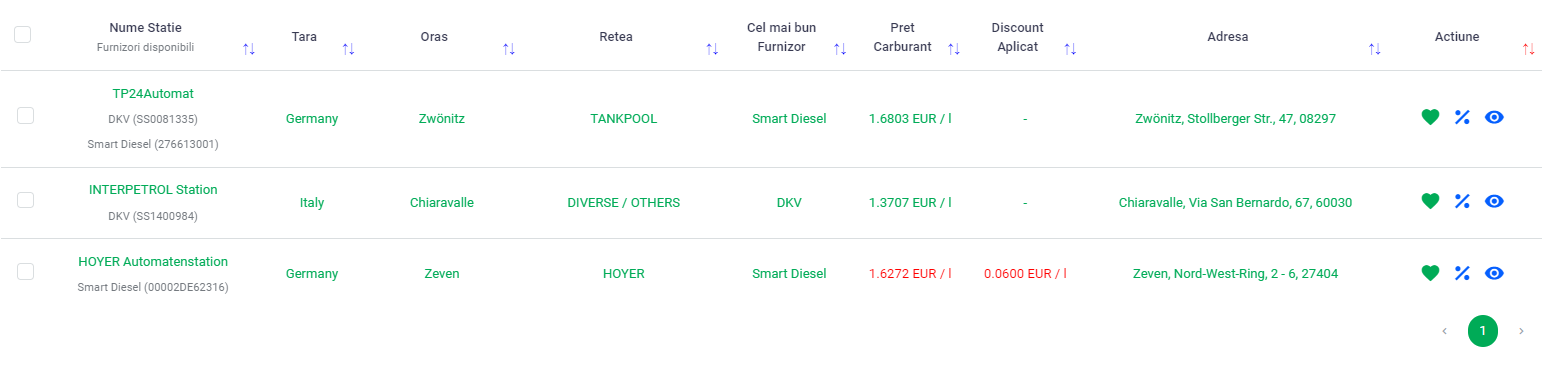Go to pagination page 1 button
Viewport: 1555px width, 377px height.
1483,330
